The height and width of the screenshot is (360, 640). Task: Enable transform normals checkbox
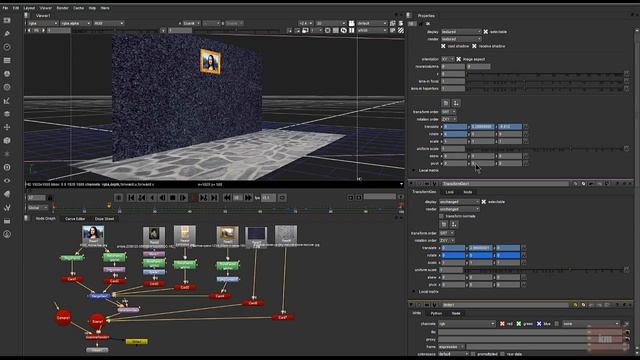coord(441,216)
